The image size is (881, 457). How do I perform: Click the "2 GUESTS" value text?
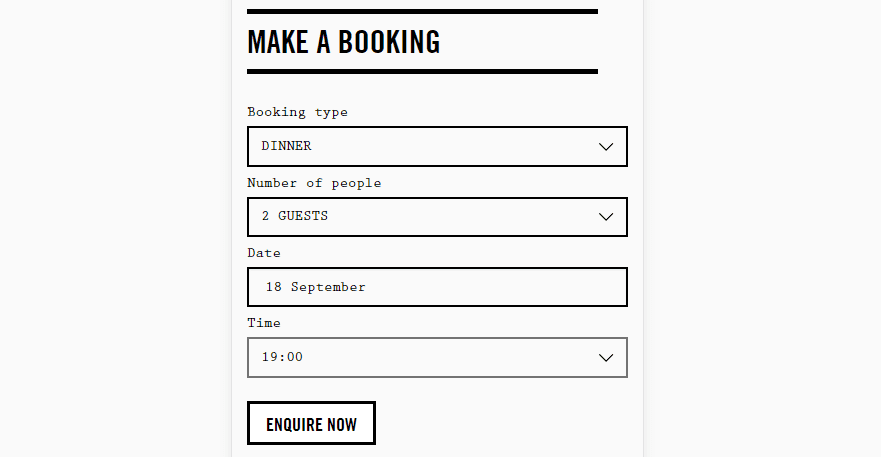pos(295,216)
